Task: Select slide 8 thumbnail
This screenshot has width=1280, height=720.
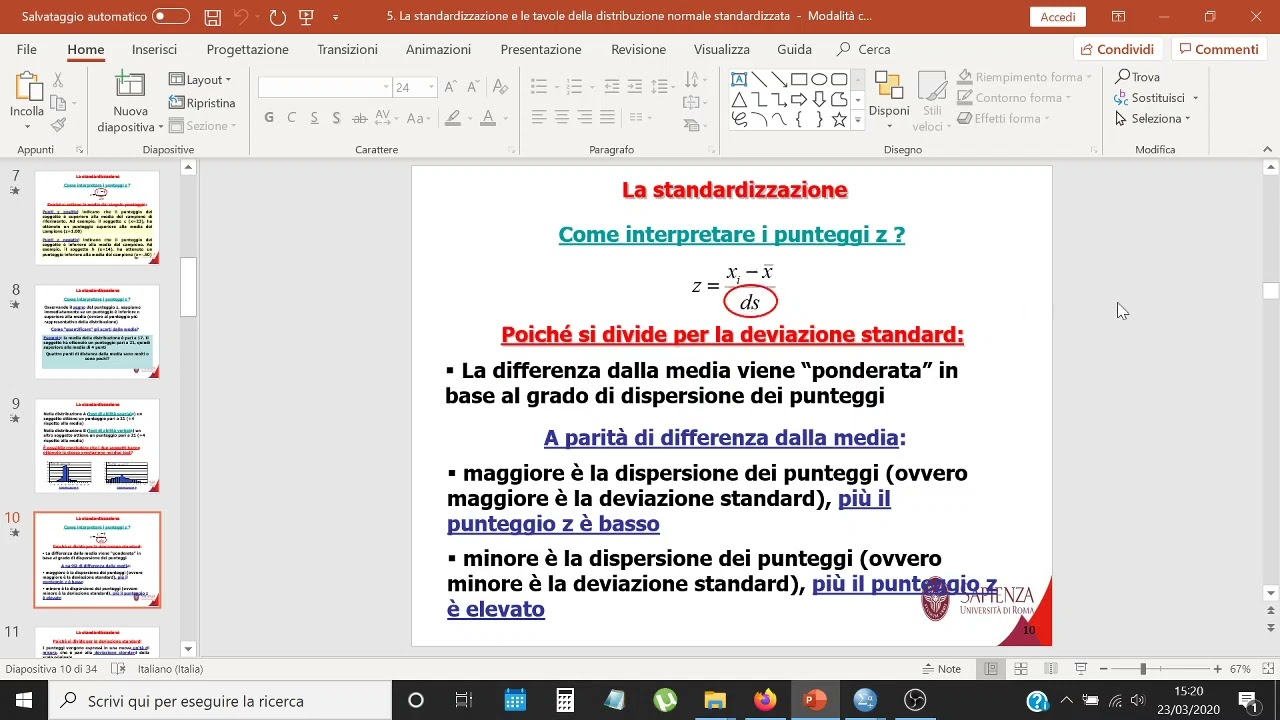Action: point(97,331)
